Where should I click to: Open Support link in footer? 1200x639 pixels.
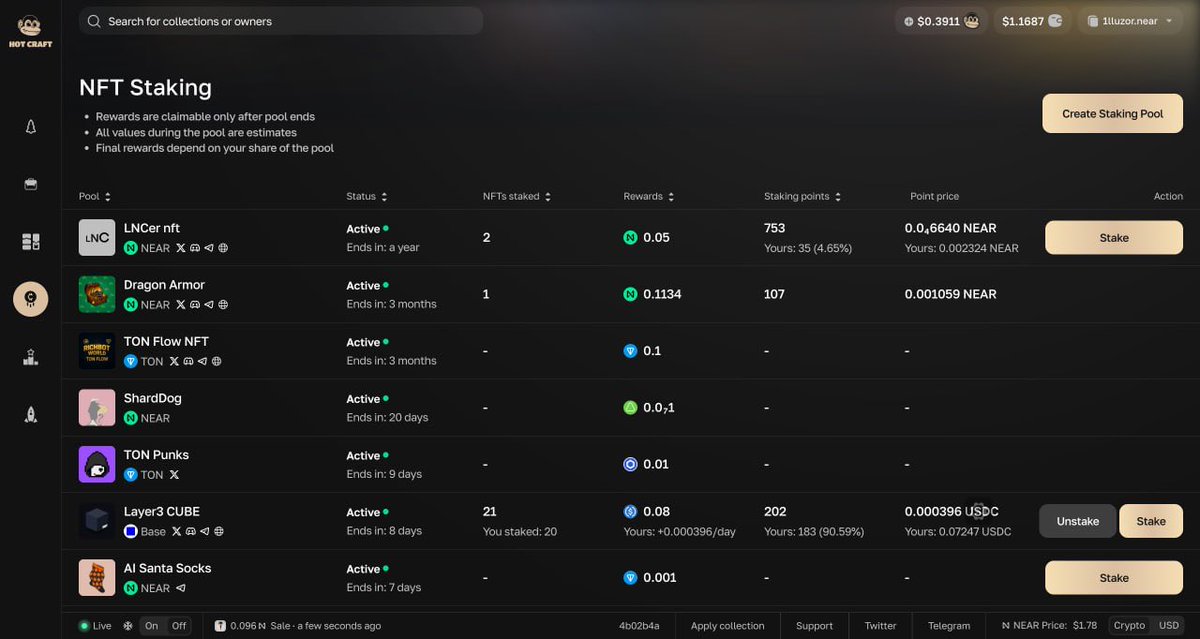point(814,626)
